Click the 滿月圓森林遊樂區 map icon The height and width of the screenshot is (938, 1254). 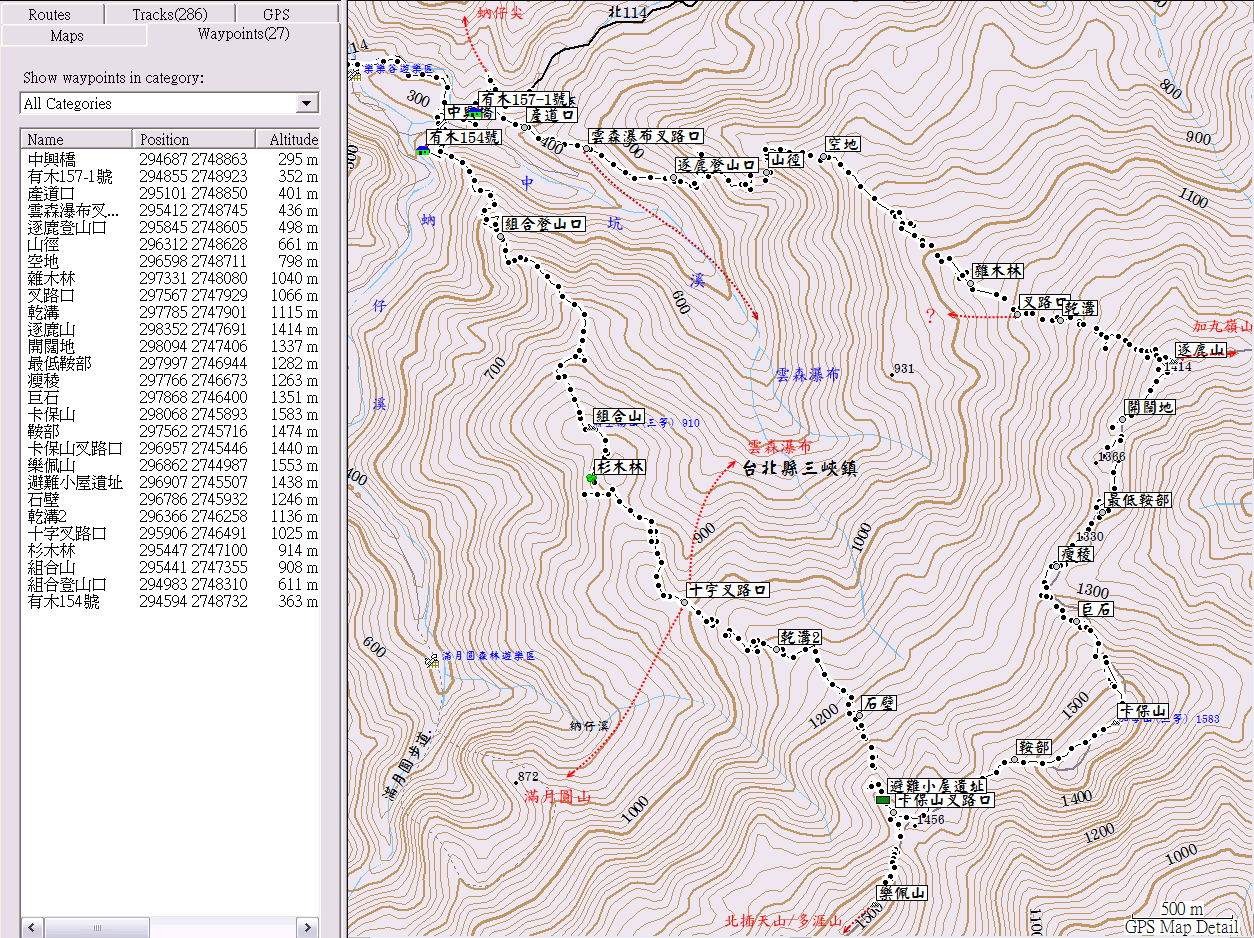click(433, 660)
